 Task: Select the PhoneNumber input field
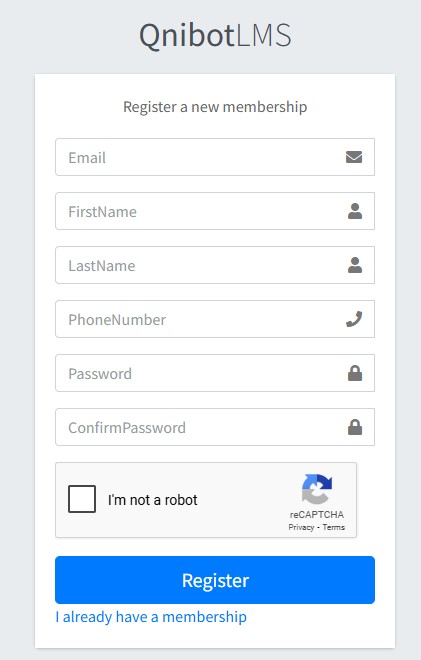215,319
